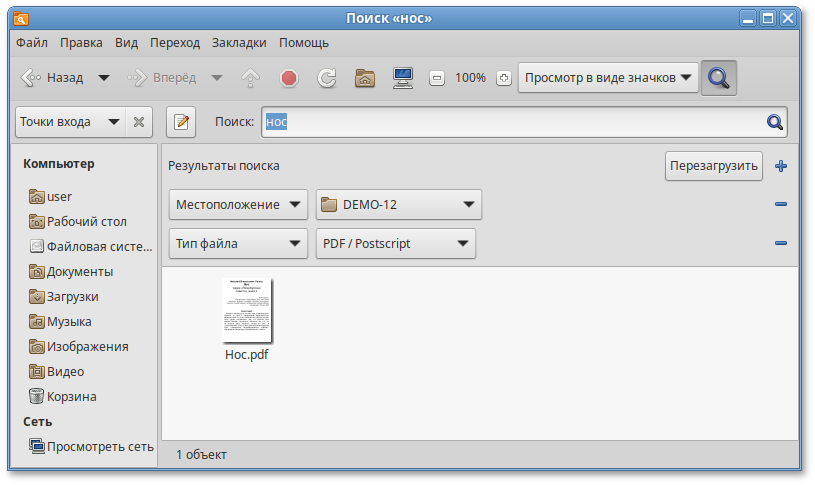The height and width of the screenshot is (485, 815).
Task: Close the sidebar with the X button
Action: click(x=139, y=122)
